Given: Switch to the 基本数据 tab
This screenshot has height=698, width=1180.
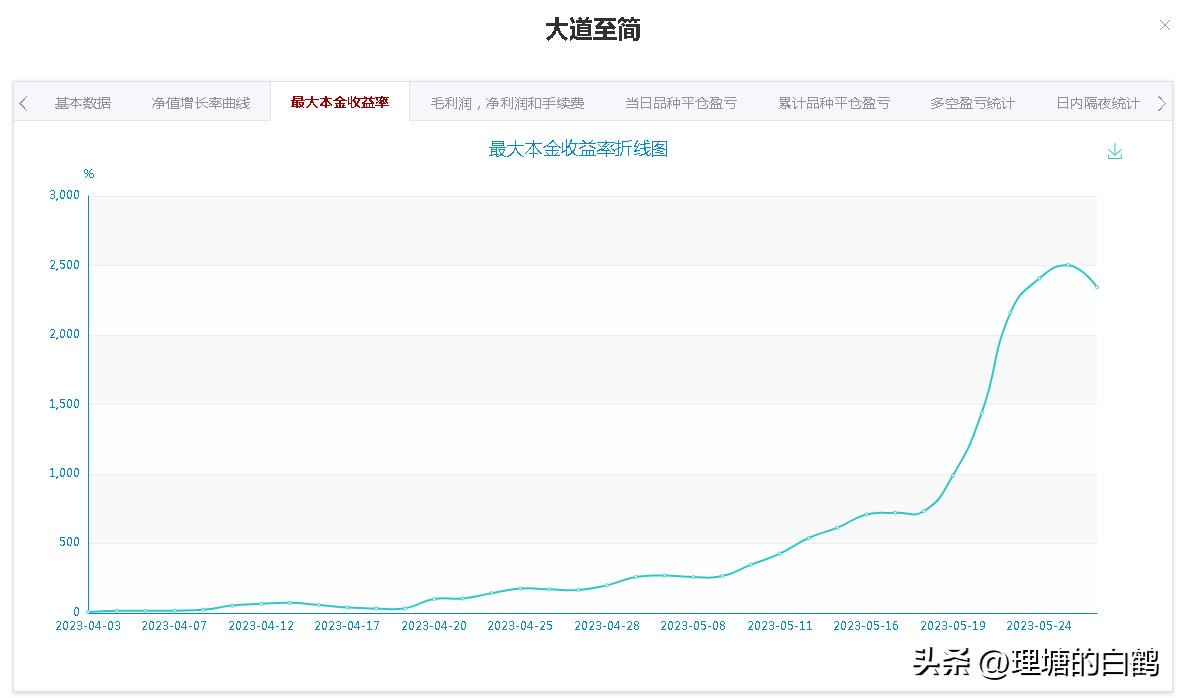Looking at the screenshot, I should click(84, 102).
